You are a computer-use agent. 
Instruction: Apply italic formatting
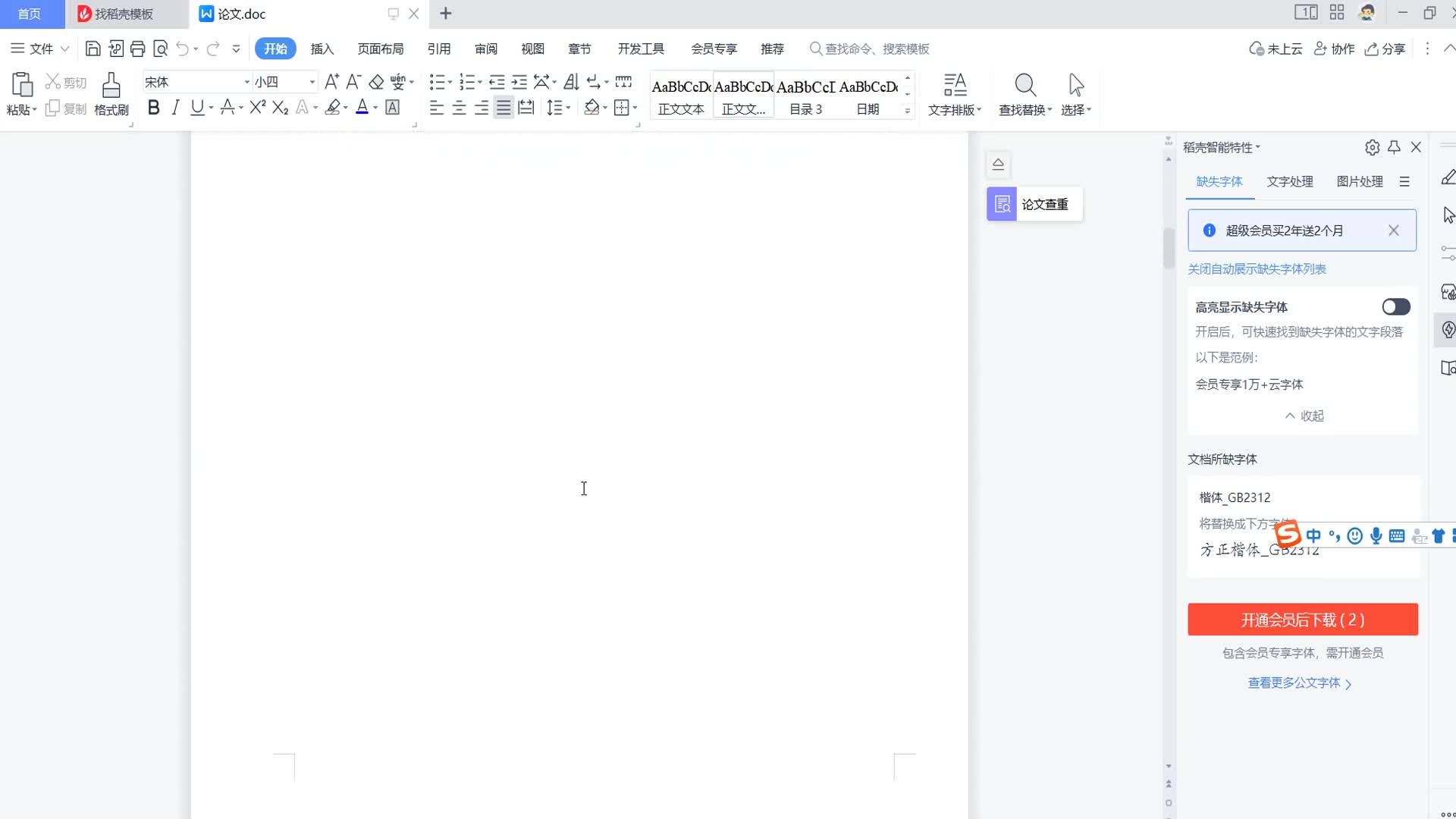coord(175,108)
